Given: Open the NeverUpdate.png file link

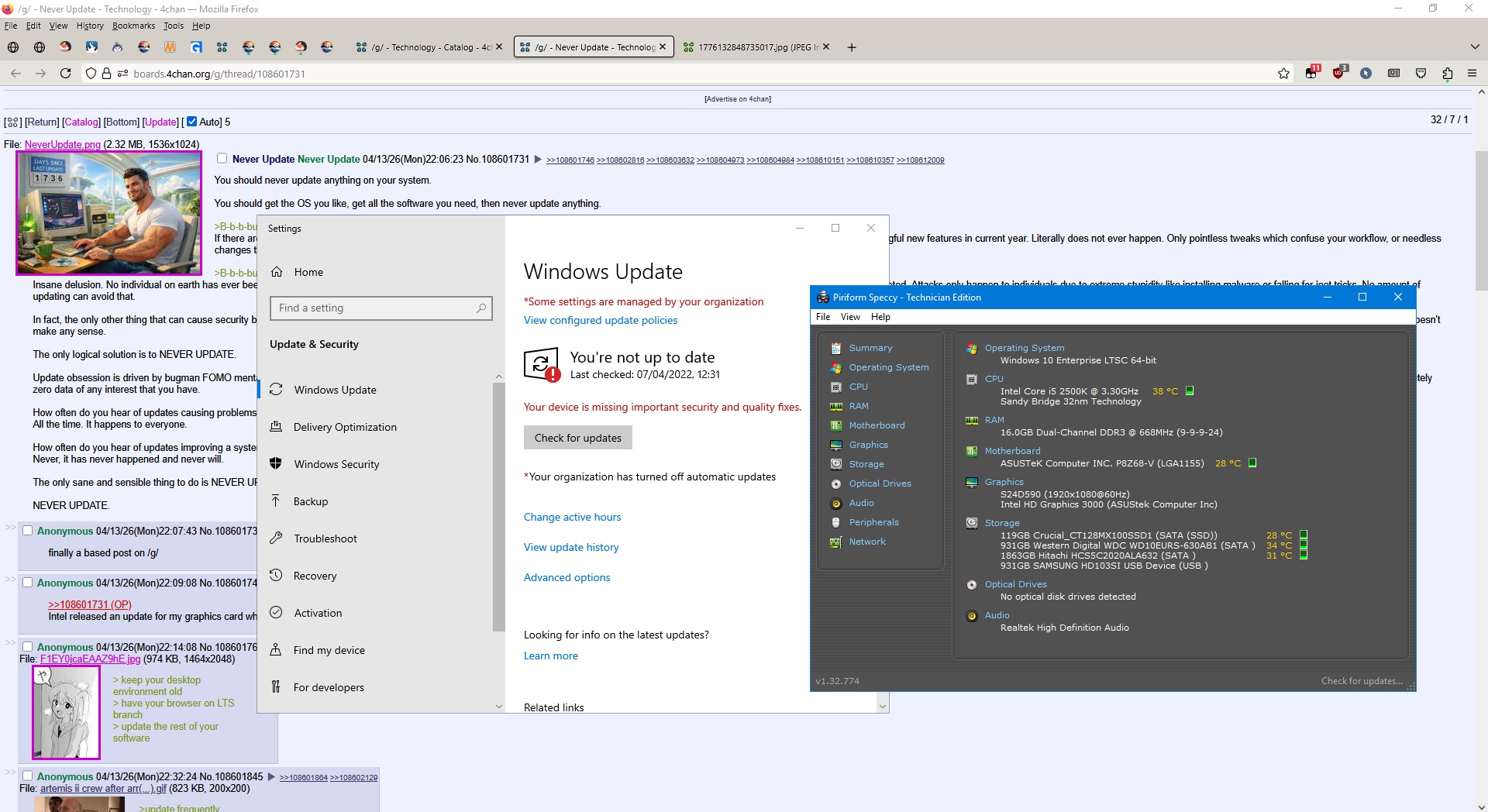Looking at the screenshot, I should (x=62, y=144).
